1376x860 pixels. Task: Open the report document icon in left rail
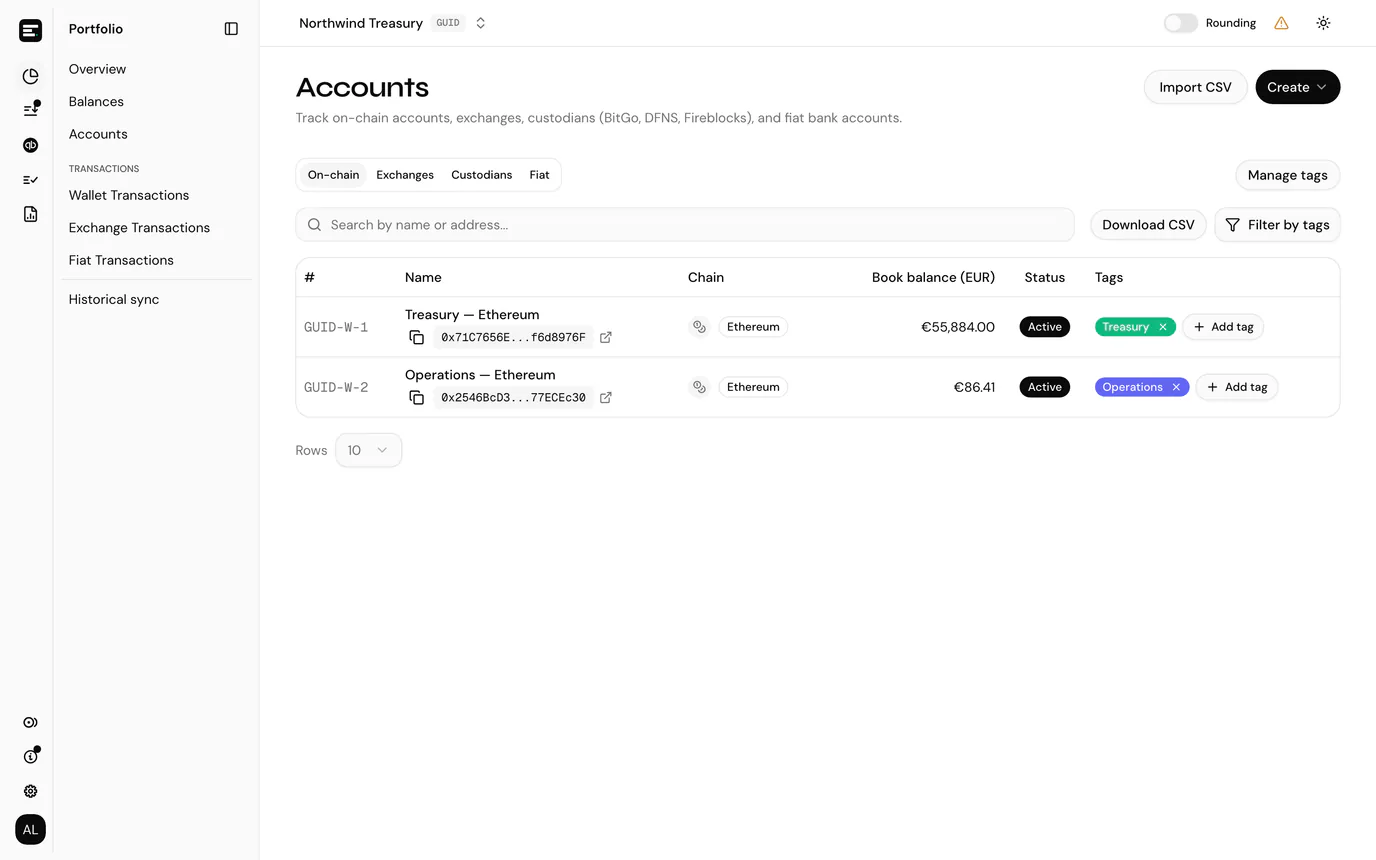coord(31,214)
